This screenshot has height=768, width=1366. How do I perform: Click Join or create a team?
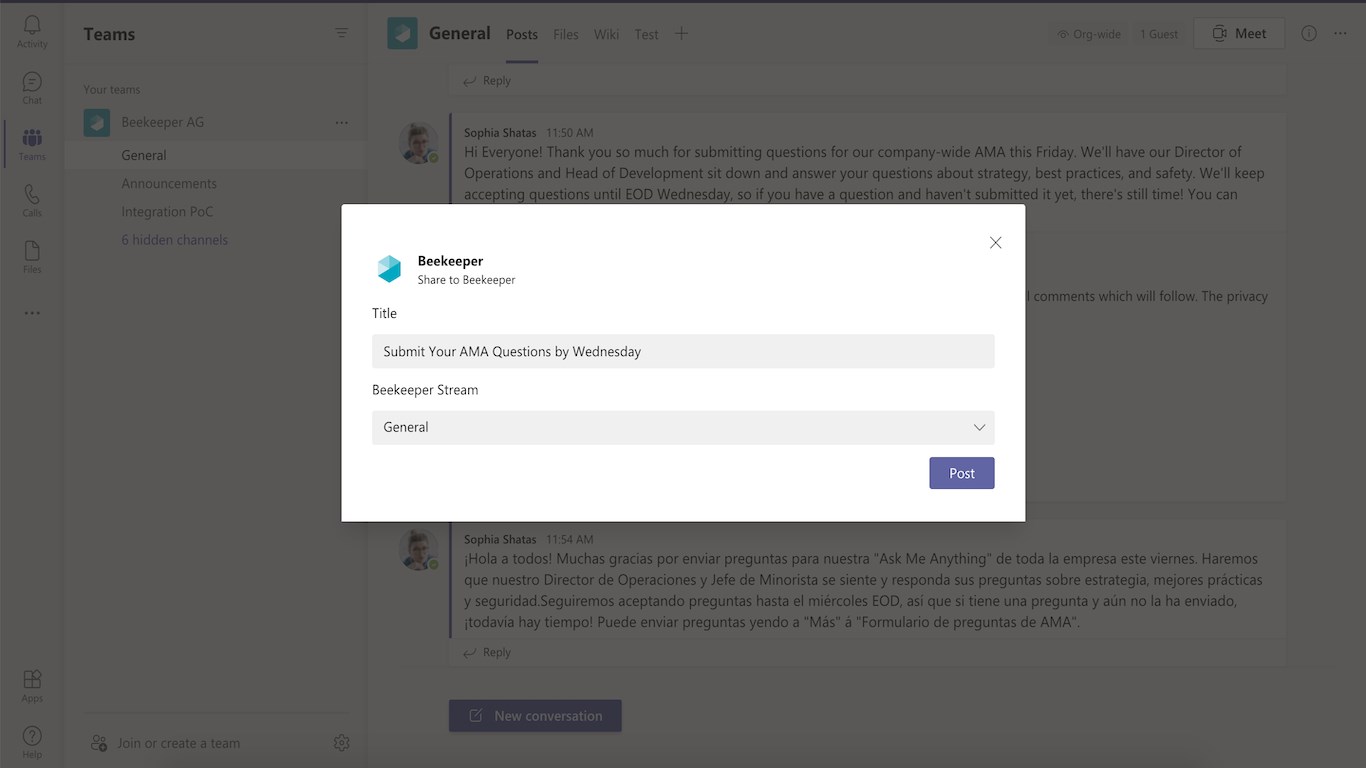pos(166,743)
